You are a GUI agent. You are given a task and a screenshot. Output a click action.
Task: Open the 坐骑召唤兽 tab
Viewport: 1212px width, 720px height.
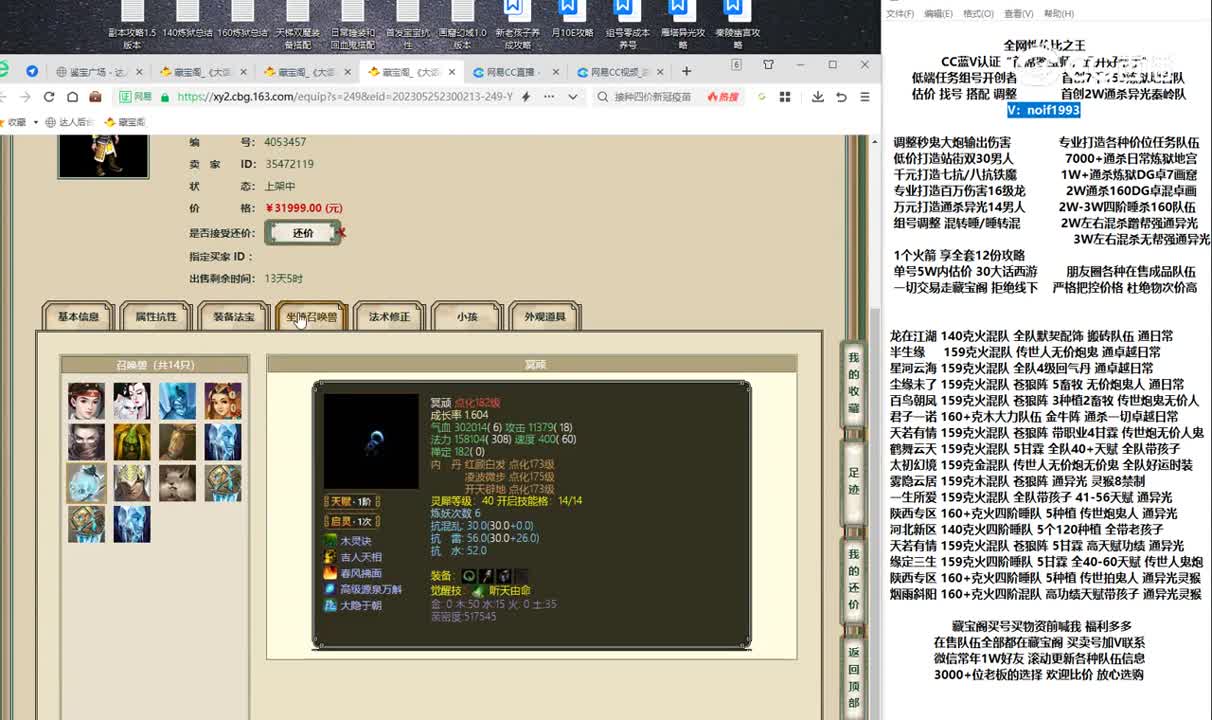[312, 317]
